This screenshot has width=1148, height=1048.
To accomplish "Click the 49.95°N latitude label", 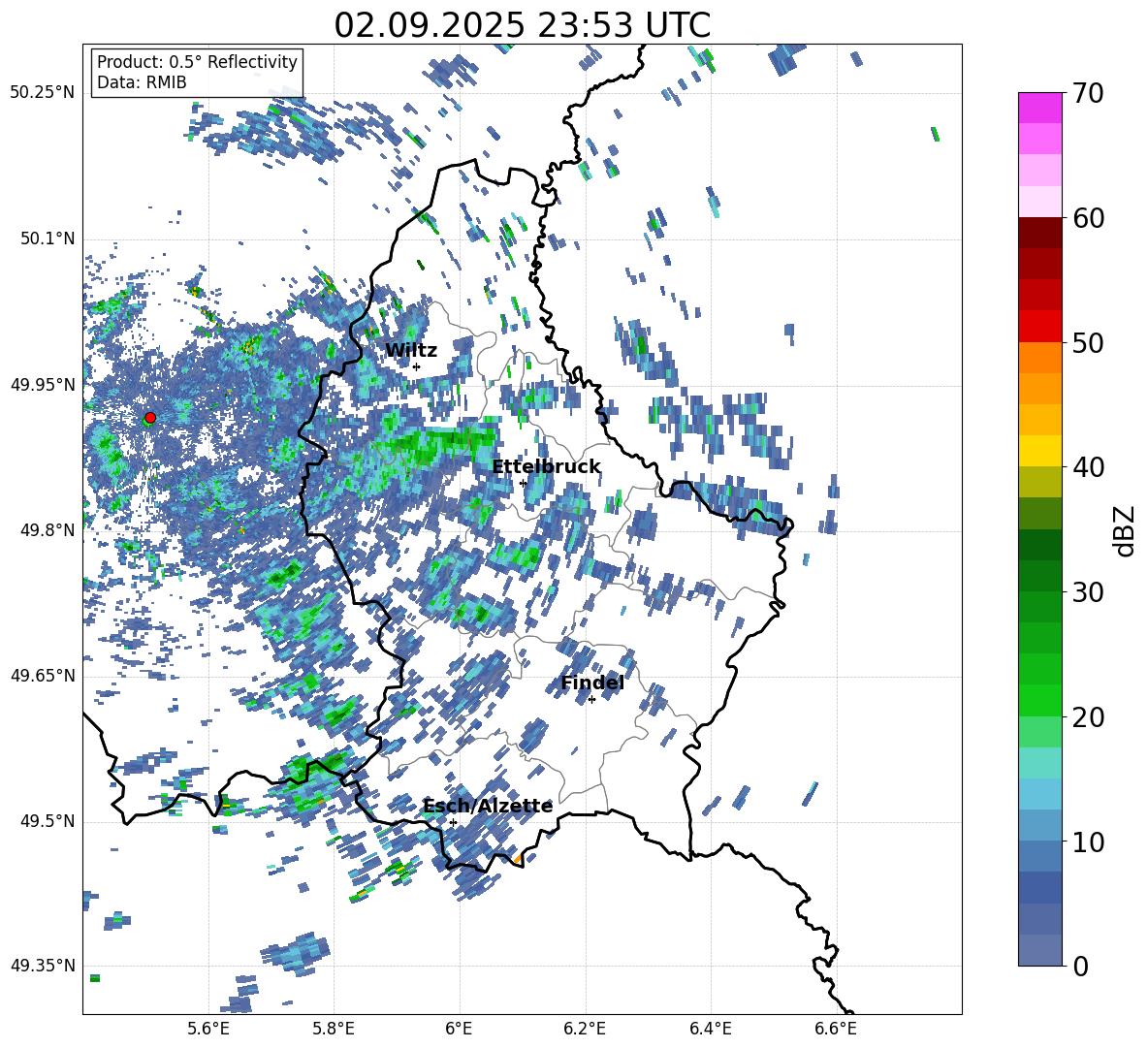I will coord(43,384).
